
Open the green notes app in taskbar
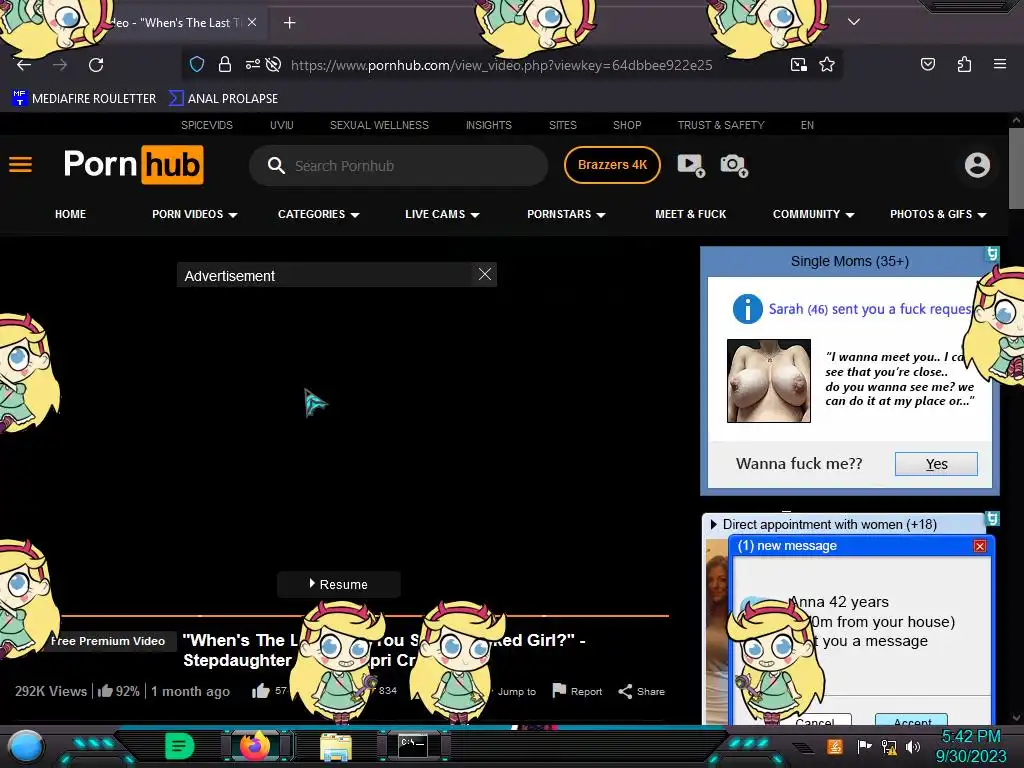click(x=179, y=746)
